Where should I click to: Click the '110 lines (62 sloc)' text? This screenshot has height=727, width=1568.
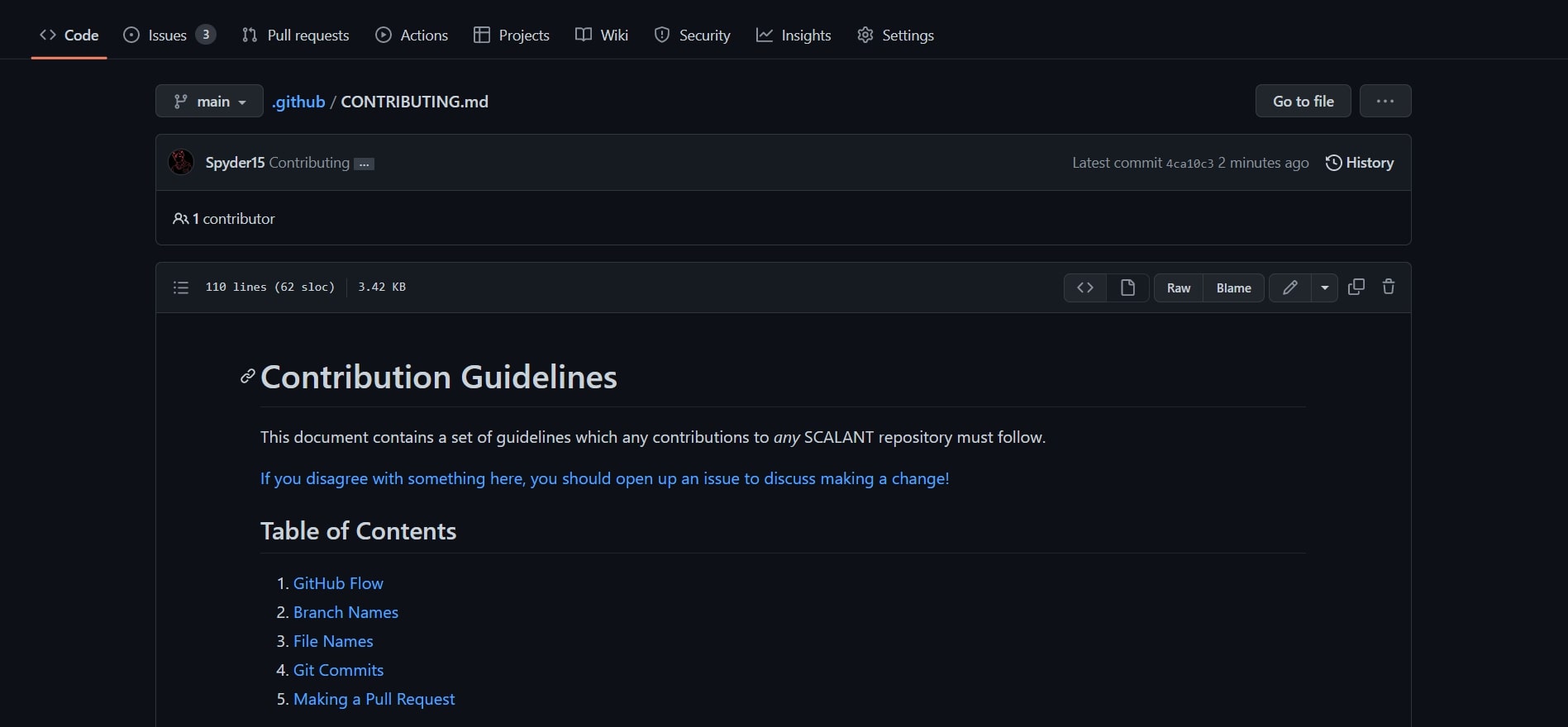pos(270,287)
